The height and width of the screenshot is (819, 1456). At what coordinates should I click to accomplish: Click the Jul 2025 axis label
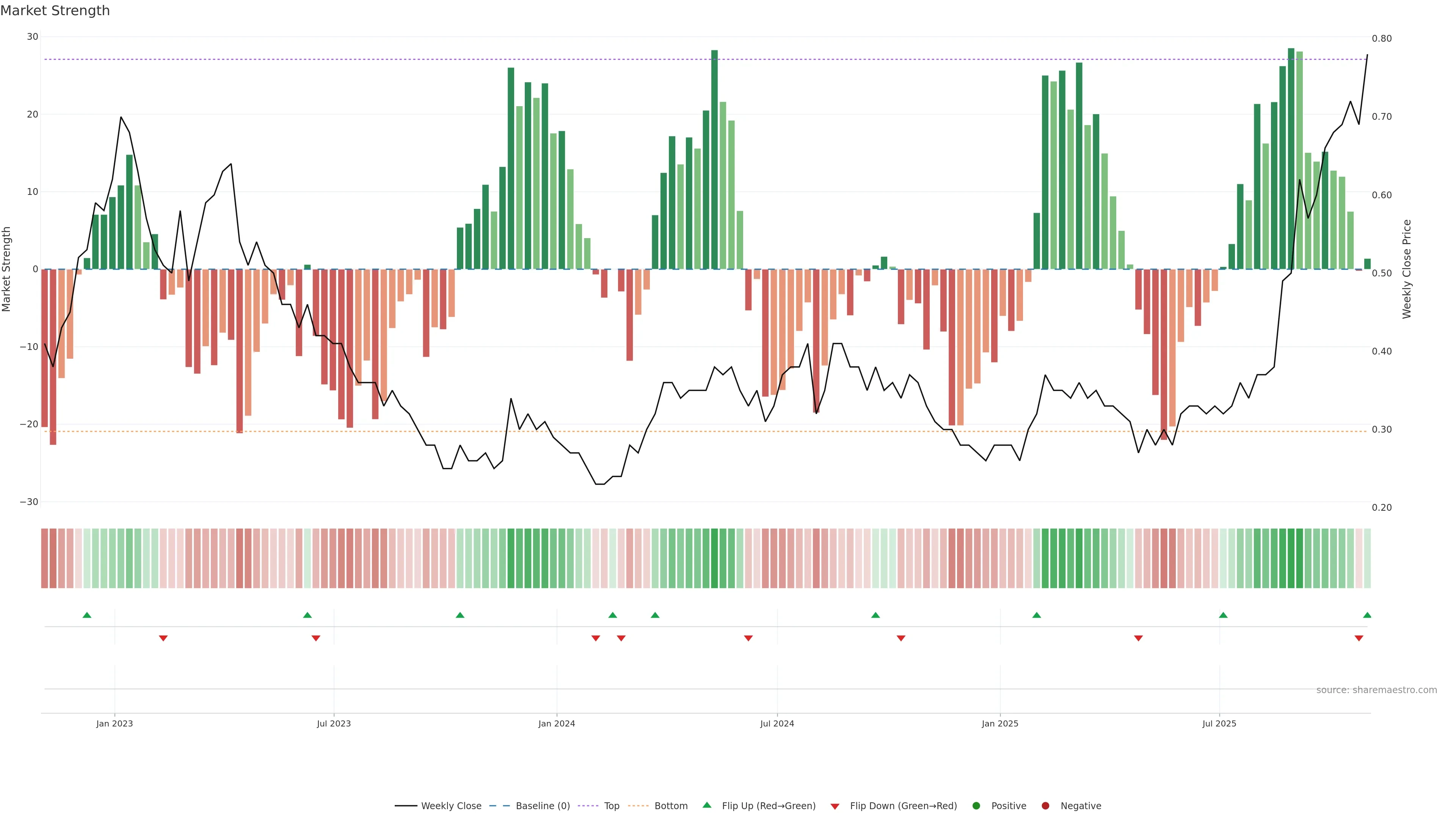[1219, 723]
